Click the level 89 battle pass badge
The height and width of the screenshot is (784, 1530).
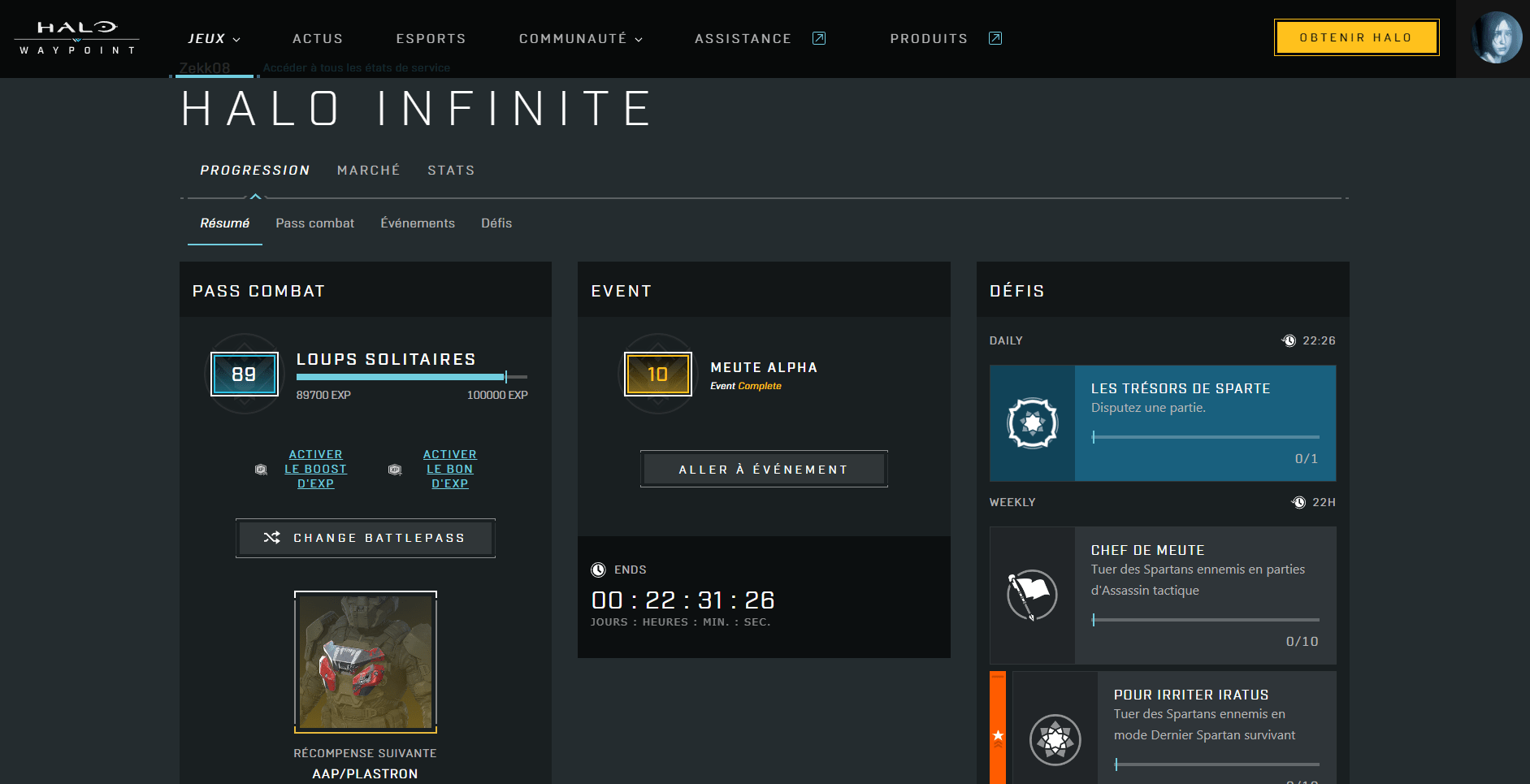(244, 374)
